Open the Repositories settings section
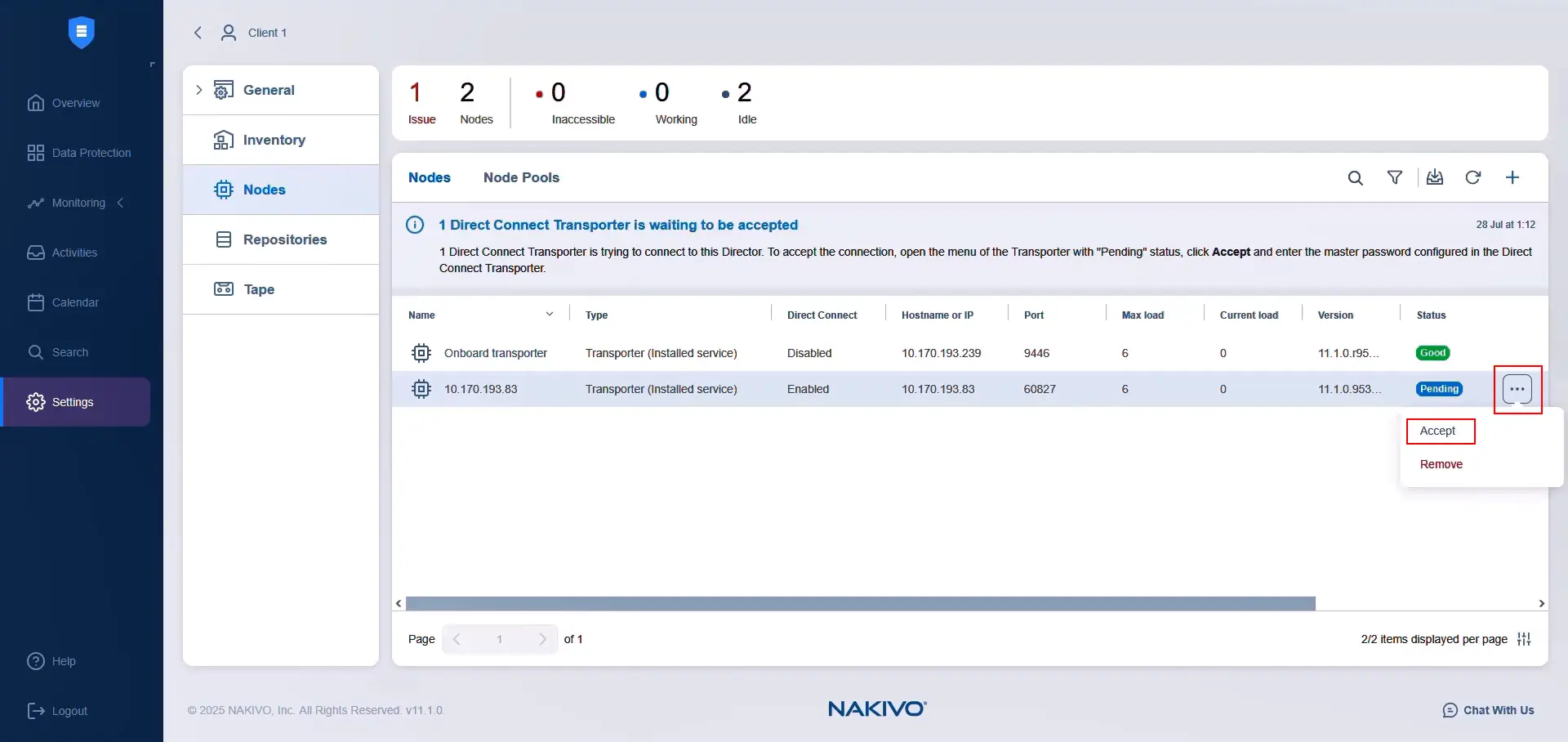Screen dimensions: 1568x742 coord(281,239)
